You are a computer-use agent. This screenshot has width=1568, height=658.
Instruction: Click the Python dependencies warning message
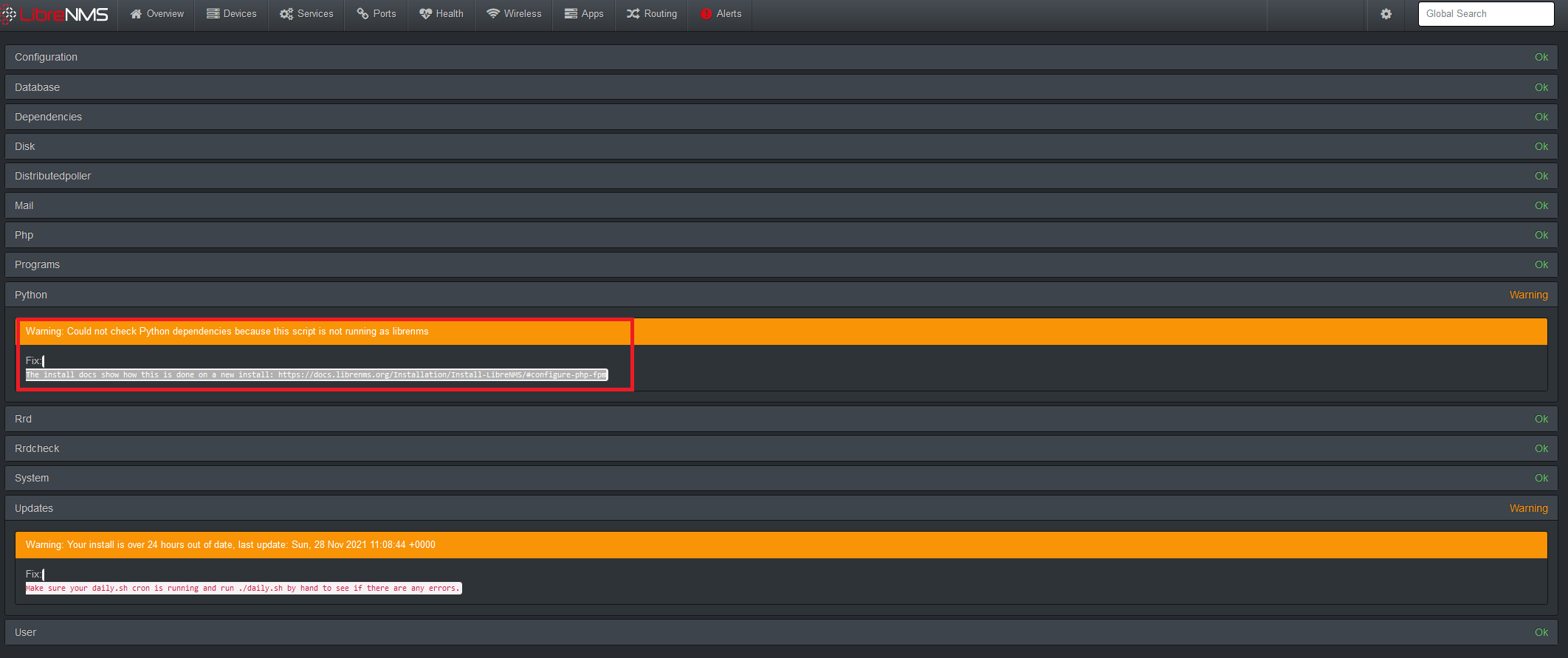point(227,332)
